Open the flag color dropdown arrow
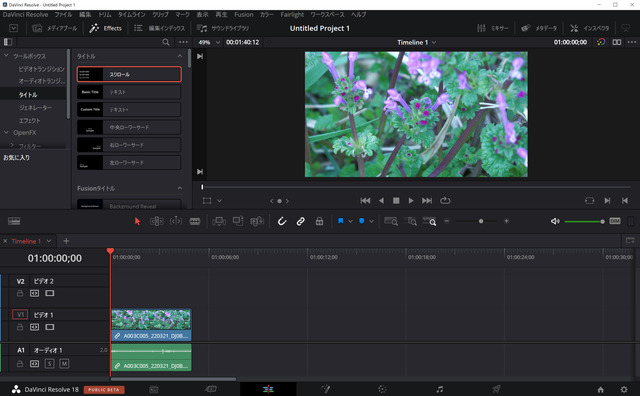 350,221
